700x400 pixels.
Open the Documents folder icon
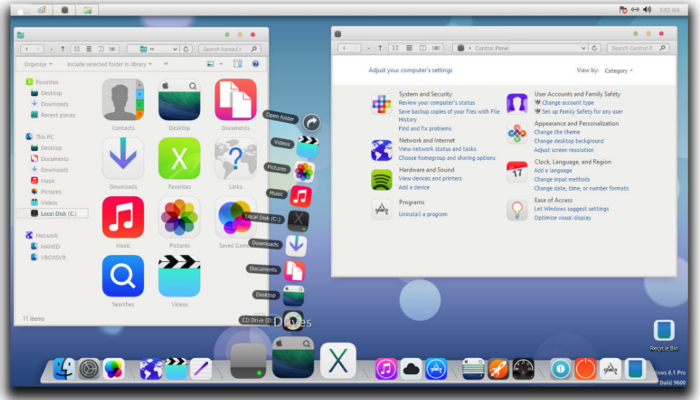point(235,100)
